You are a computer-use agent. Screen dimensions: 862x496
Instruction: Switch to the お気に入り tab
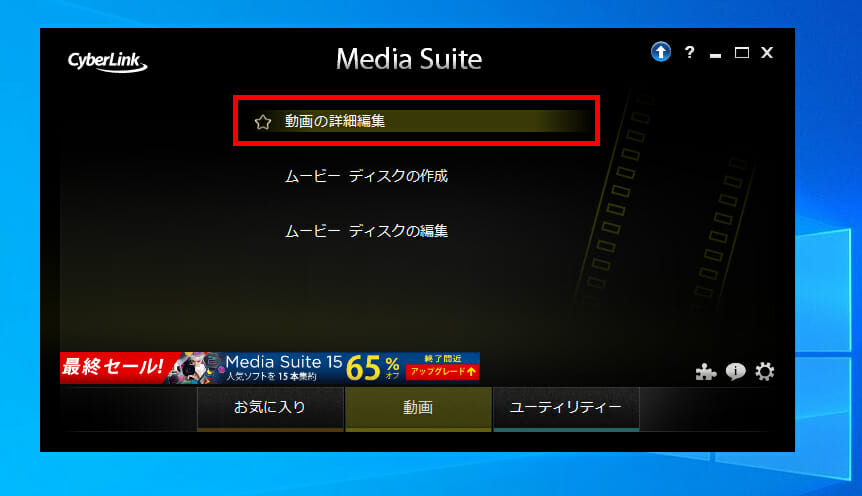[270, 409]
